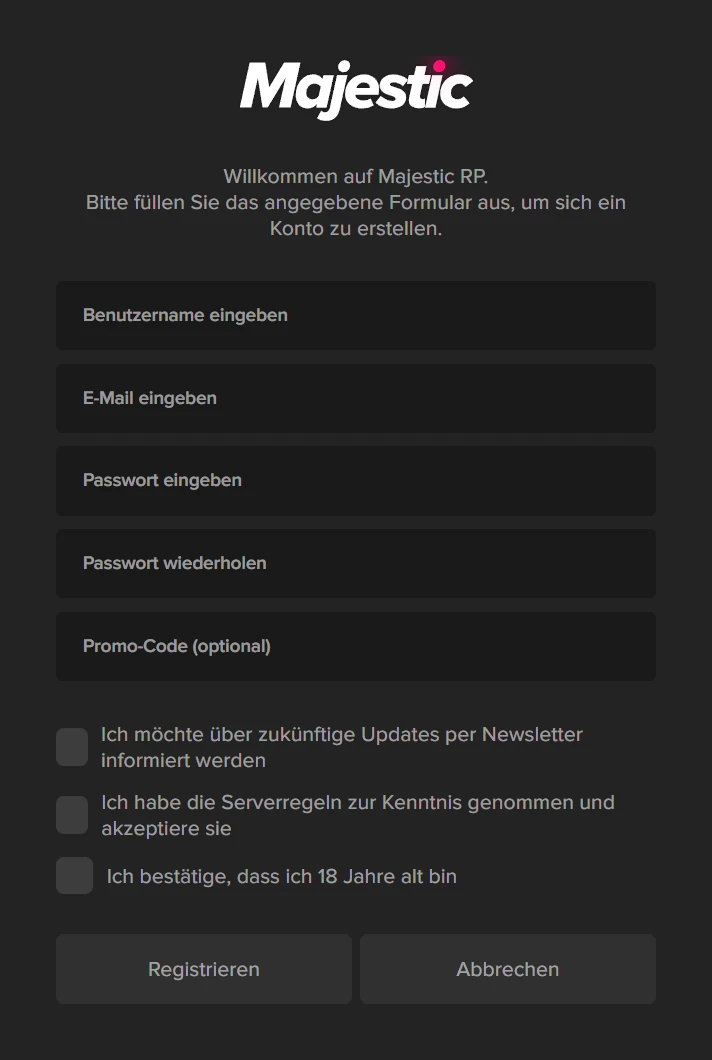Click the pink dot on the Majestic logo
Viewport: 712px width, 1060px height.
tap(439, 66)
